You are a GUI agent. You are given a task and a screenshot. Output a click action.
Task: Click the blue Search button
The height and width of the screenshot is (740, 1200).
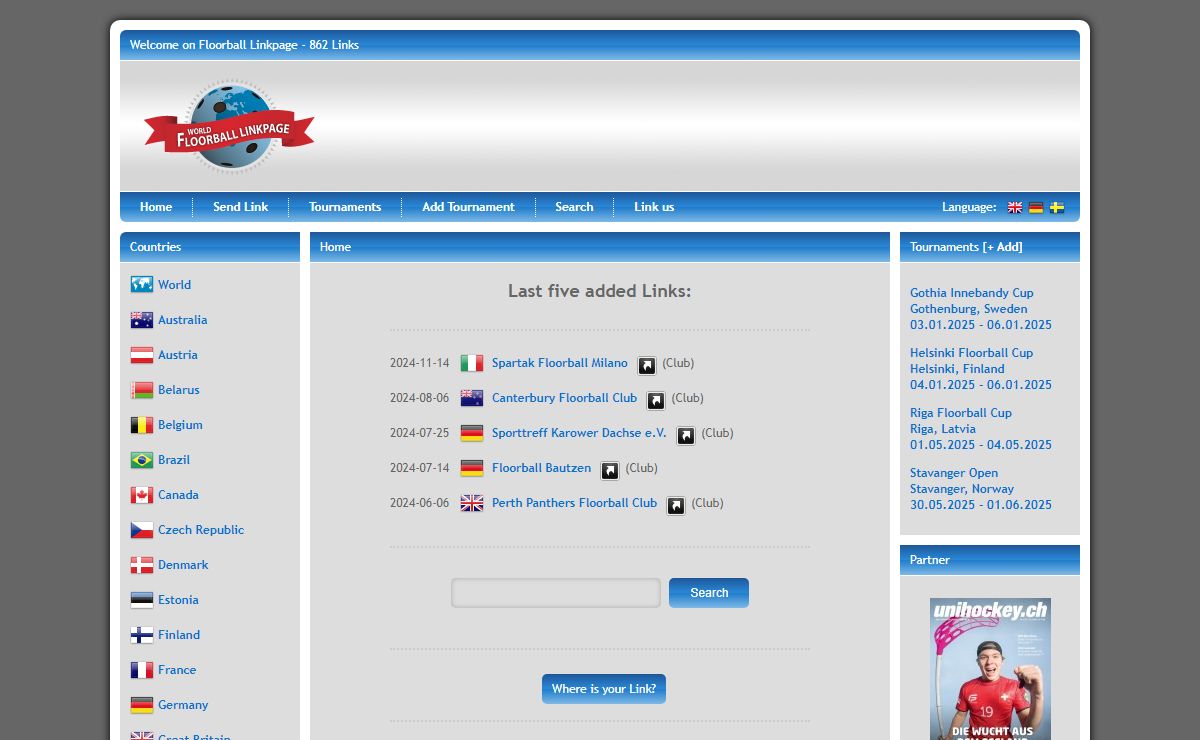pyautogui.click(x=709, y=593)
